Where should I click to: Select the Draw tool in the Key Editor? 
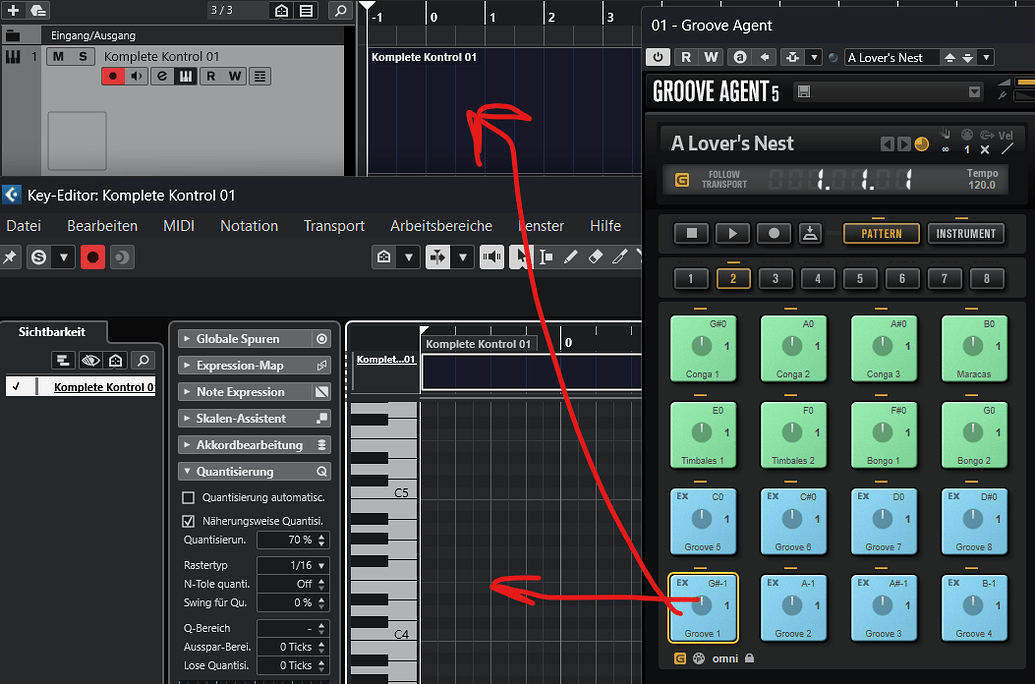tap(570, 257)
